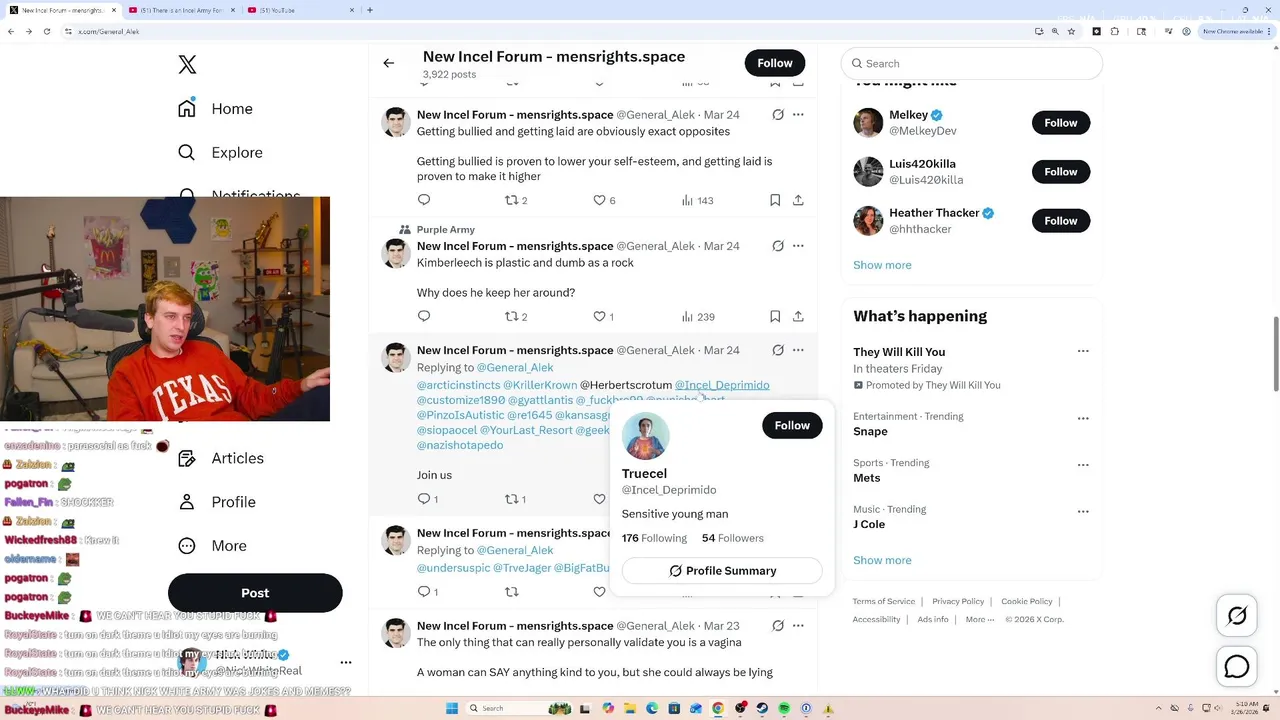The width and height of the screenshot is (1280, 720).
Task: View analytics of the 'Getting bullied' post
Action: click(697, 200)
